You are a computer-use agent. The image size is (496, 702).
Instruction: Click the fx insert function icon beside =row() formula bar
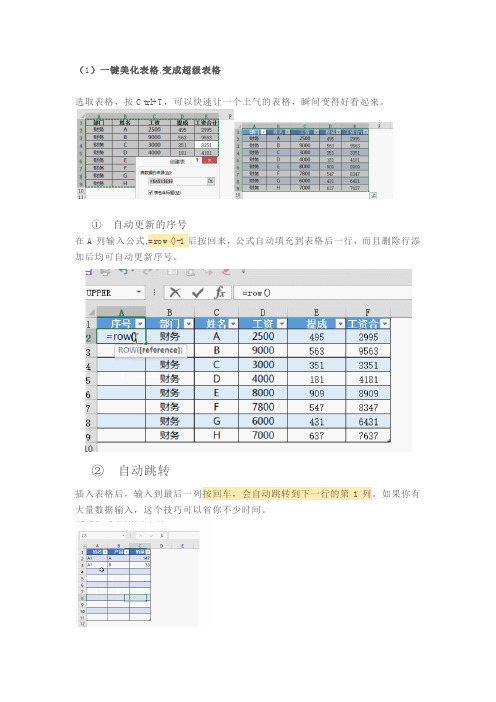click(219, 292)
